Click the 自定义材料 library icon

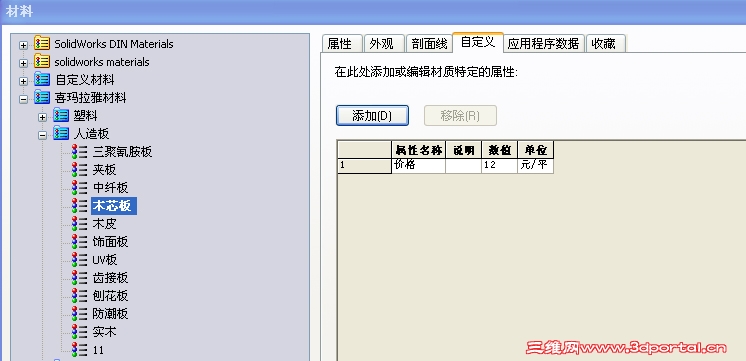(x=42, y=80)
